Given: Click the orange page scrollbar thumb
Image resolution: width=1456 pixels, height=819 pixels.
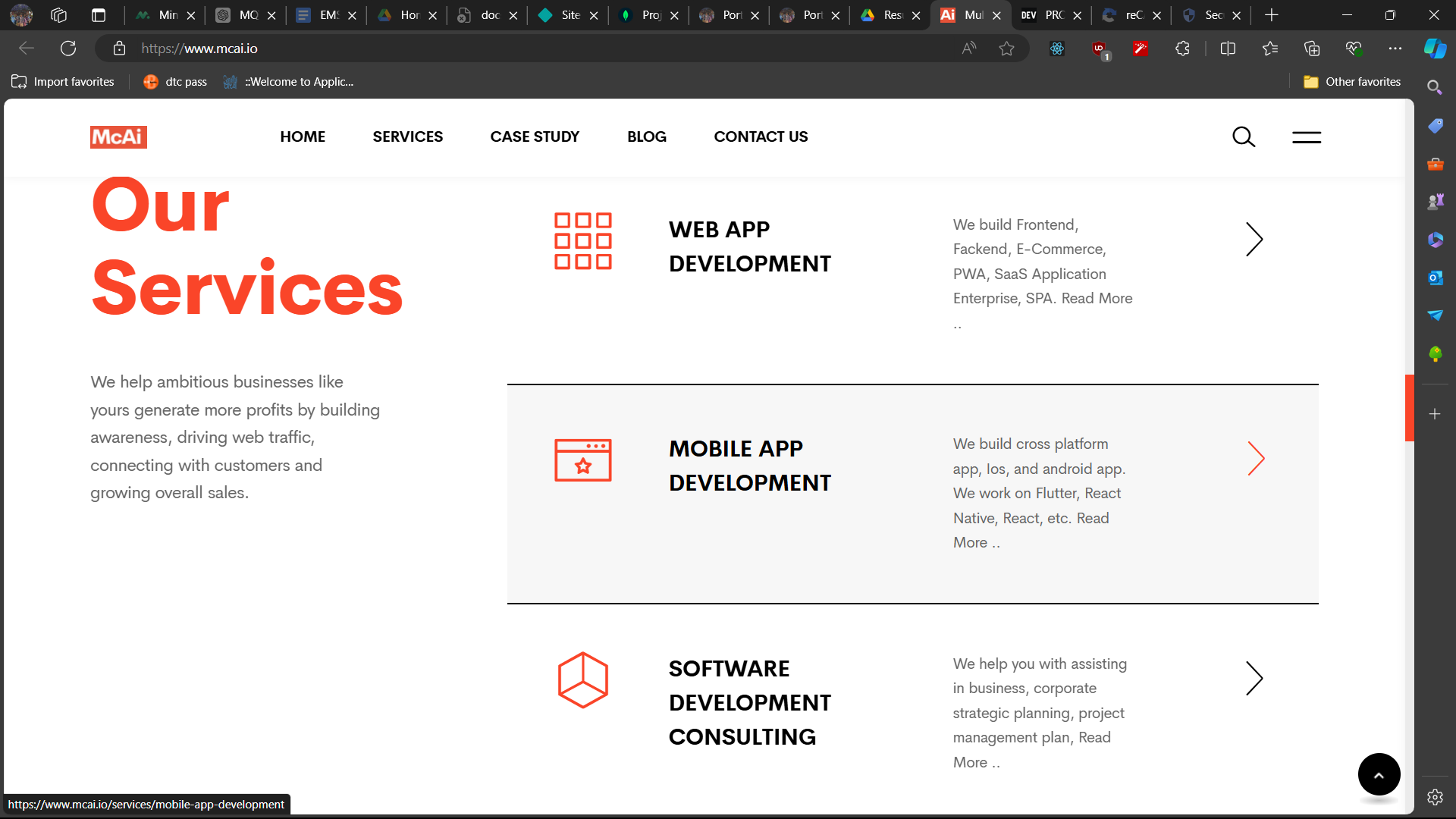Looking at the screenshot, I should tap(1409, 407).
